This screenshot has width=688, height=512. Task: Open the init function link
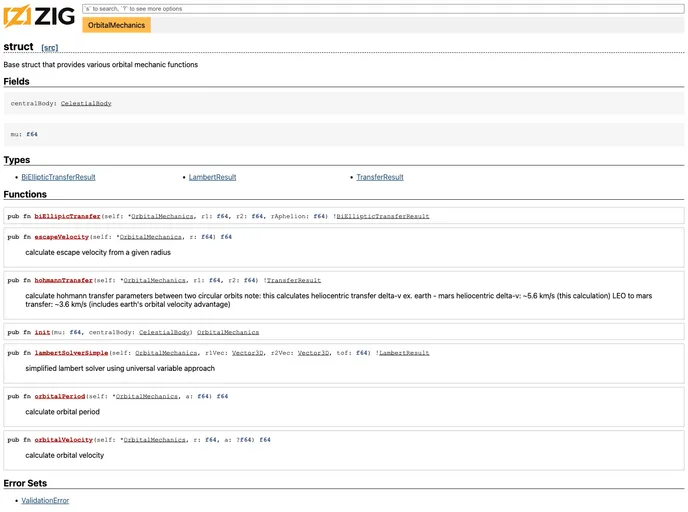(x=42, y=332)
